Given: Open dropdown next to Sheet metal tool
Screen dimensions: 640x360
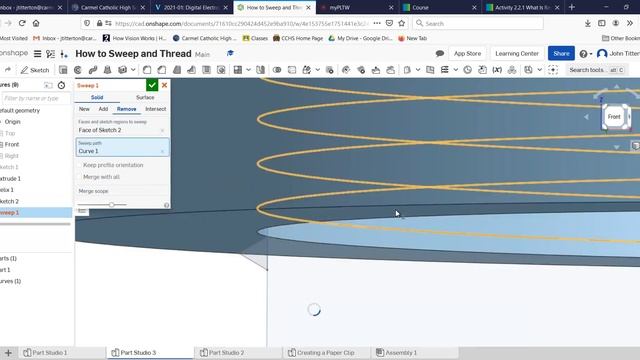Looking at the screenshot, I should tap(456, 70).
